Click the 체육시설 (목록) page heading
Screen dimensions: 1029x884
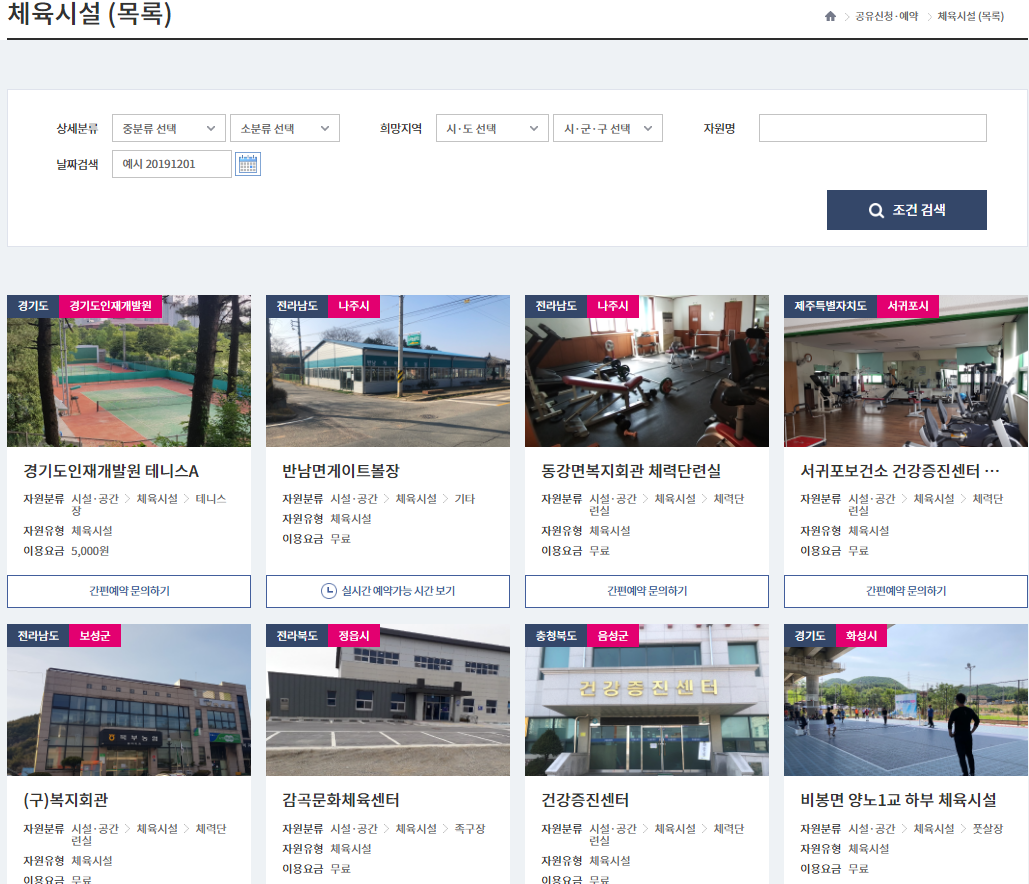[x=89, y=14]
